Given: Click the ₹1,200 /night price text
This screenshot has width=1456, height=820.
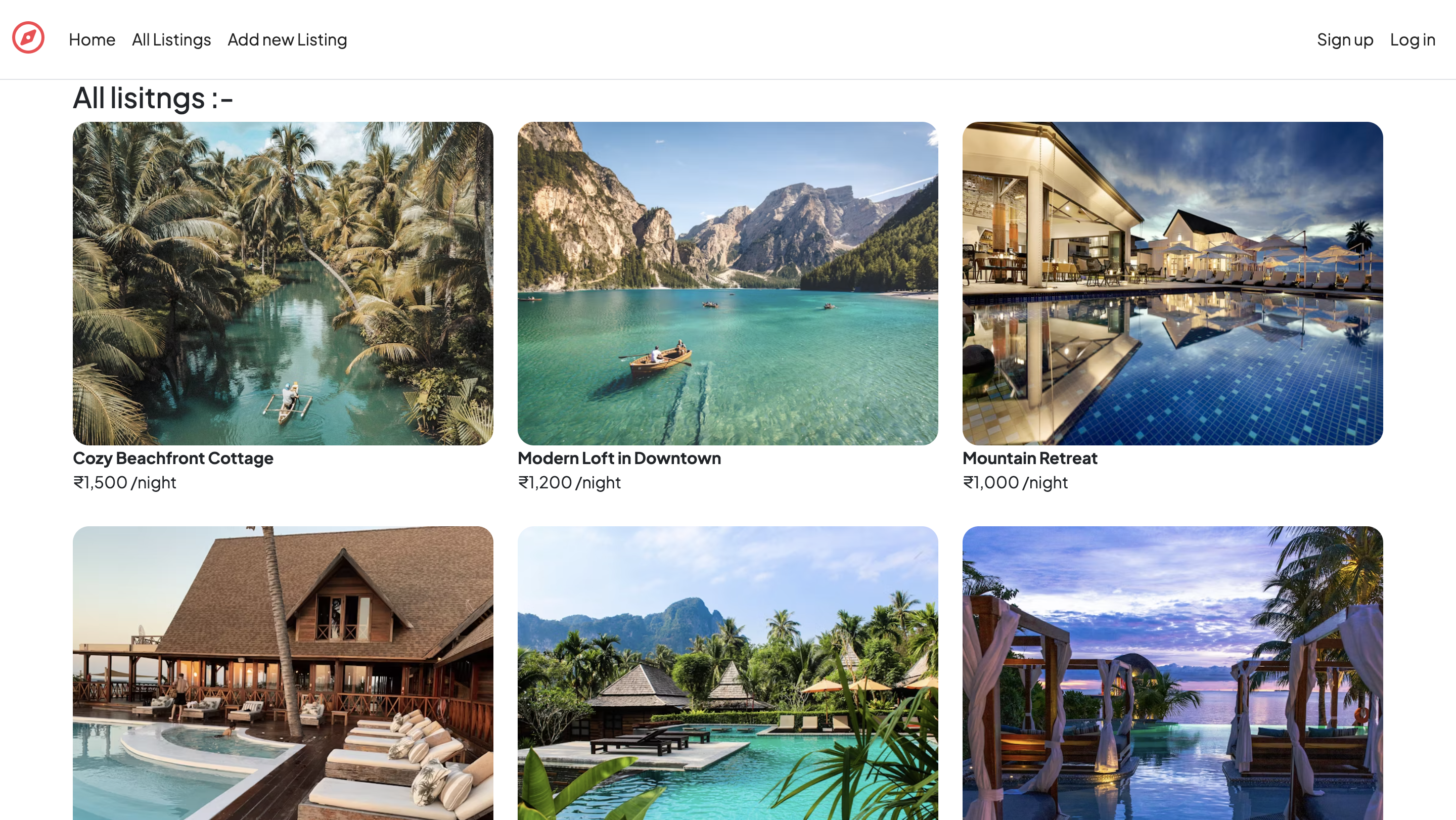Looking at the screenshot, I should pyautogui.click(x=569, y=482).
